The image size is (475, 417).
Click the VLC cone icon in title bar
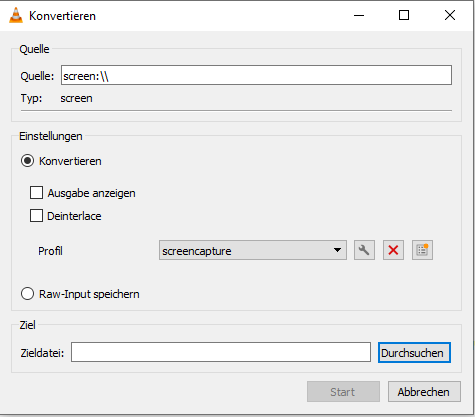point(16,15)
